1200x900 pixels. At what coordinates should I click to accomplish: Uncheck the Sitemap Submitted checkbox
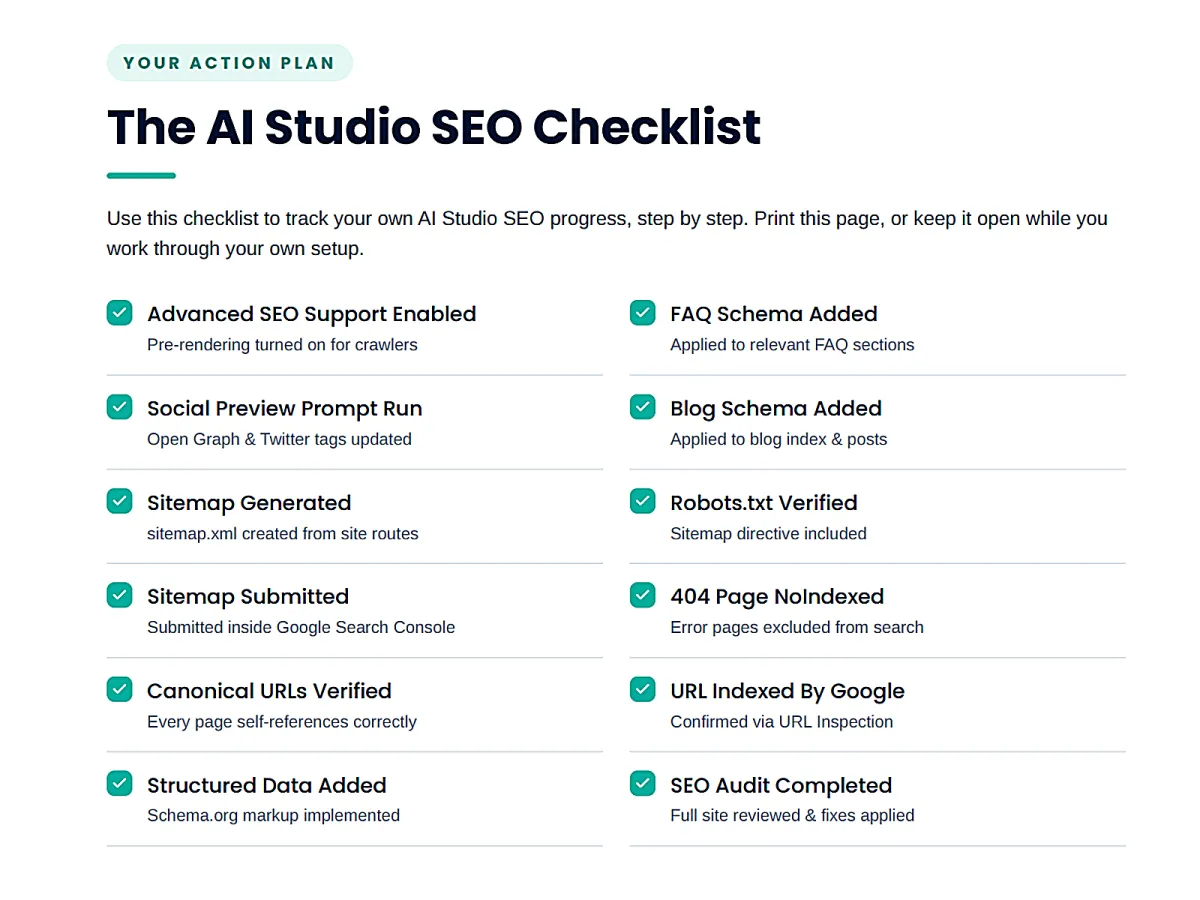coord(119,595)
